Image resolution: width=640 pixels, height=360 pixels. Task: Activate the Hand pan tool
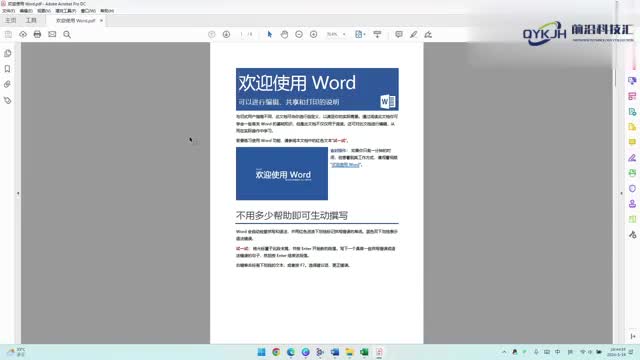(x=284, y=34)
